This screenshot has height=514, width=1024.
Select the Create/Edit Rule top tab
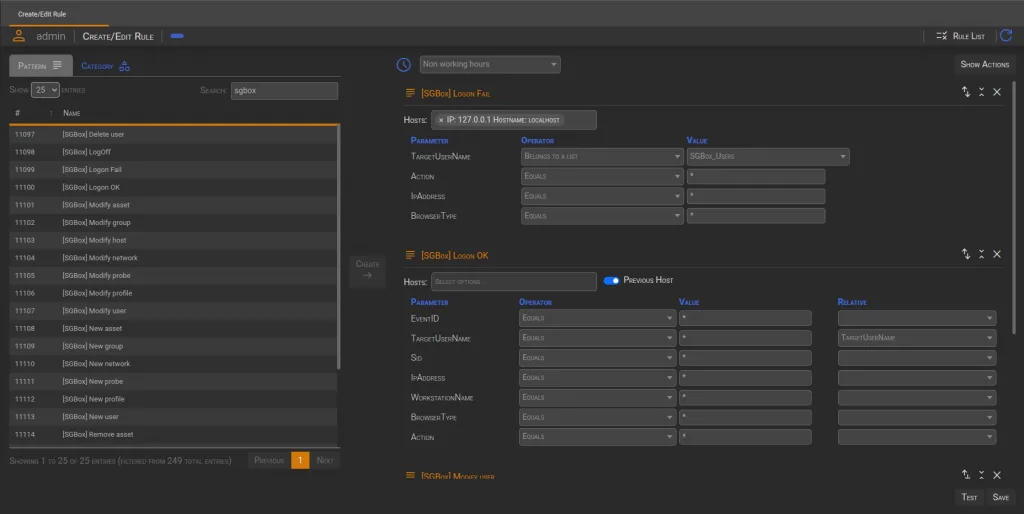tap(42, 14)
